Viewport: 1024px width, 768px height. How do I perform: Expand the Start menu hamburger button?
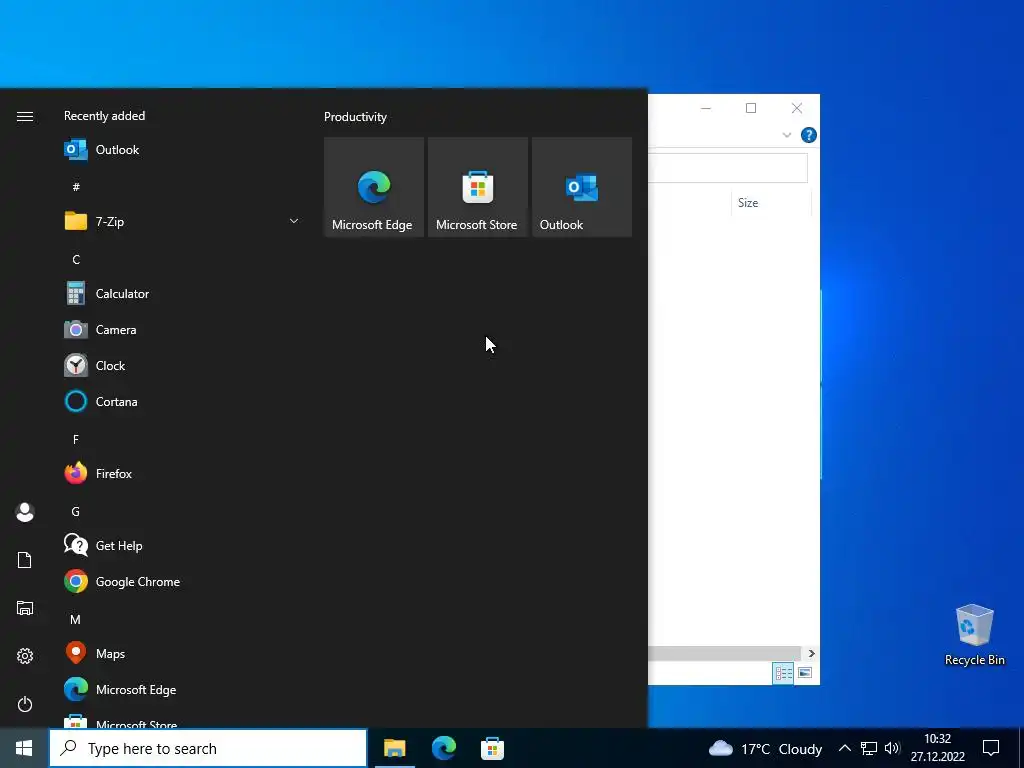25,116
